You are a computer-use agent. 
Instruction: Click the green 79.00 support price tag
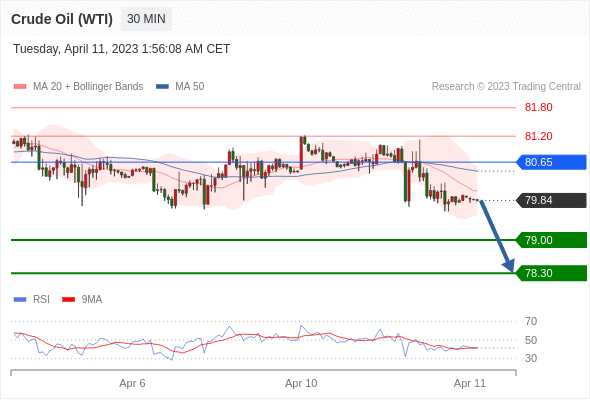pyautogui.click(x=551, y=240)
